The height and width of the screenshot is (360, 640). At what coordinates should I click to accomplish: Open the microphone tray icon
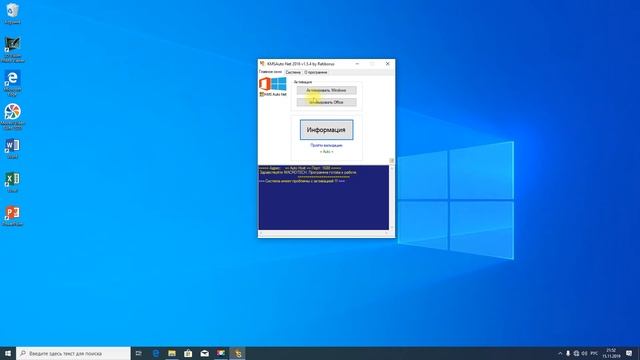point(568,353)
